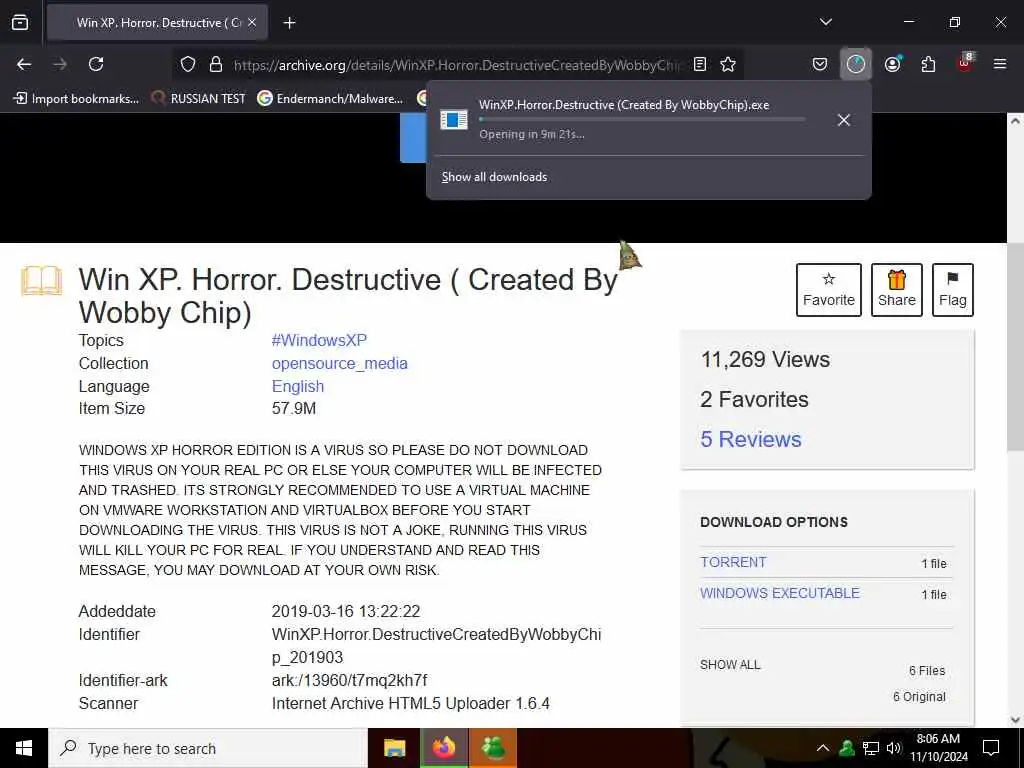Open a new browser tab
Viewport: 1024px width, 768px height.
tap(289, 23)
